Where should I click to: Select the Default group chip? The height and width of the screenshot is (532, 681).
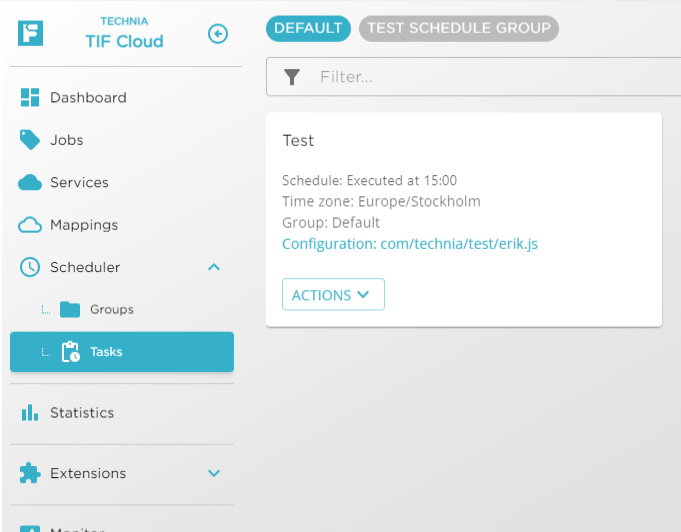[x=308, y=29]
